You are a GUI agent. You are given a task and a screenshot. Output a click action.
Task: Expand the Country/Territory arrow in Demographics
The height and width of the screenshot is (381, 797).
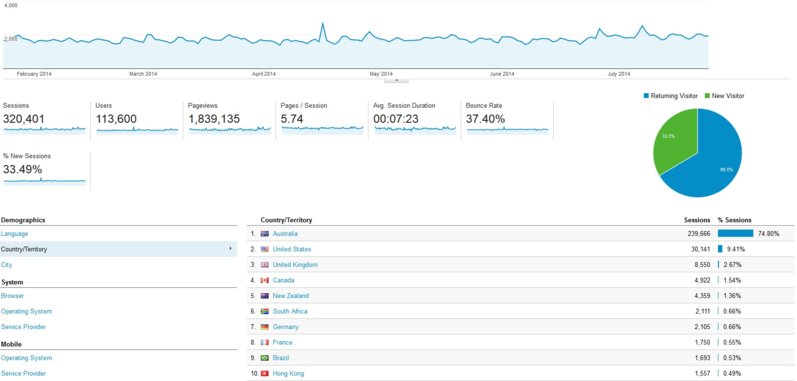tap(230, 248)
